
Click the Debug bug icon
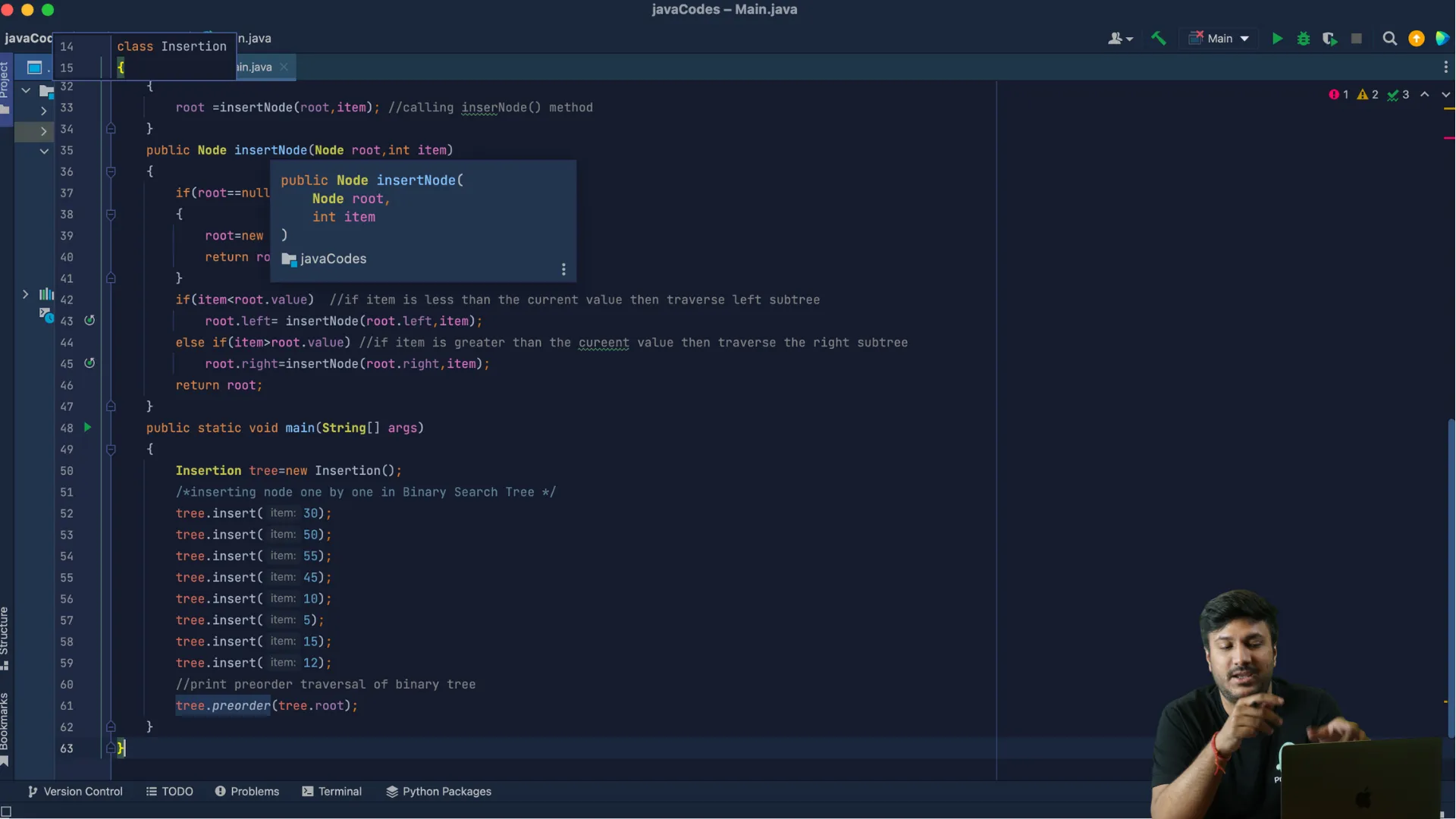(1304, 39)
